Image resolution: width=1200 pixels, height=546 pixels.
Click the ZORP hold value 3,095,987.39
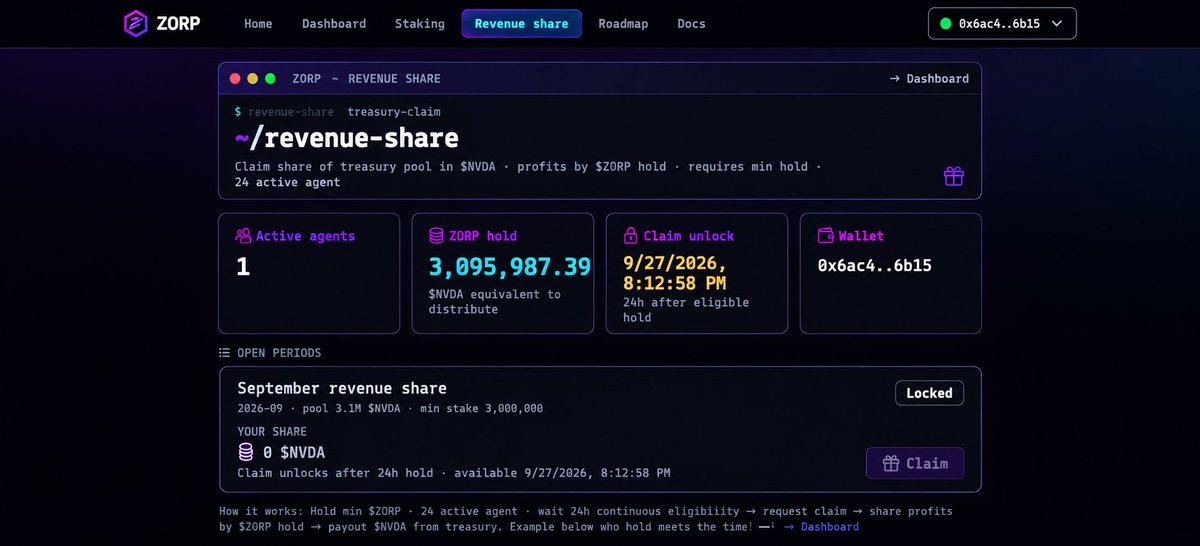(x=510, y=267)
